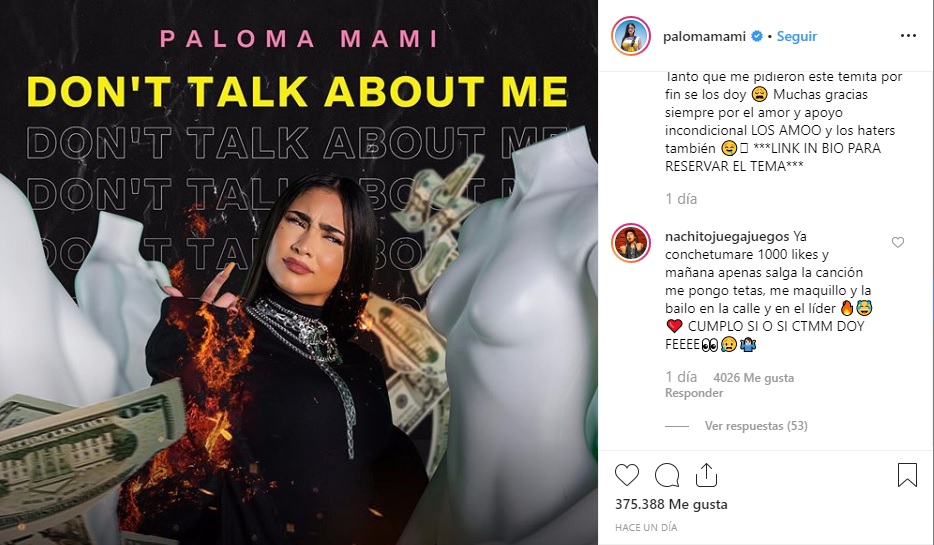Image resolution: width=934 pixels, height=545 pixels.
Task: Open nachitojuegajuegos commenter avatar
Action: pyautogui.click(x=631, y=242)
